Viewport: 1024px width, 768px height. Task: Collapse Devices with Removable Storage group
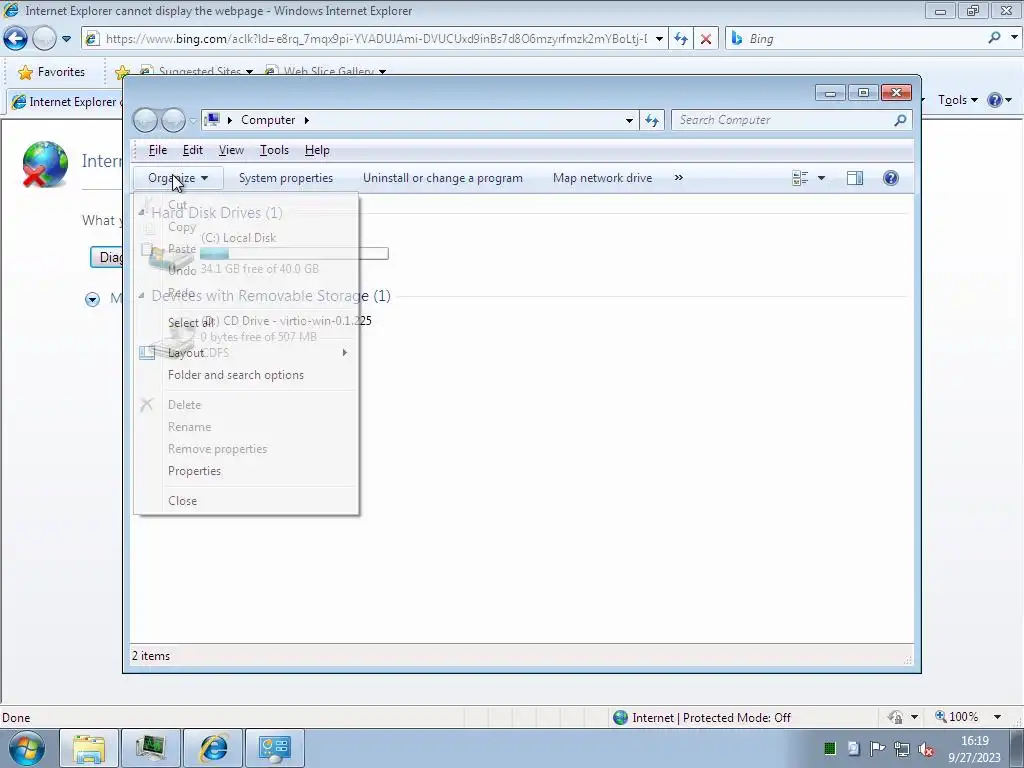[x=142, y=296]
